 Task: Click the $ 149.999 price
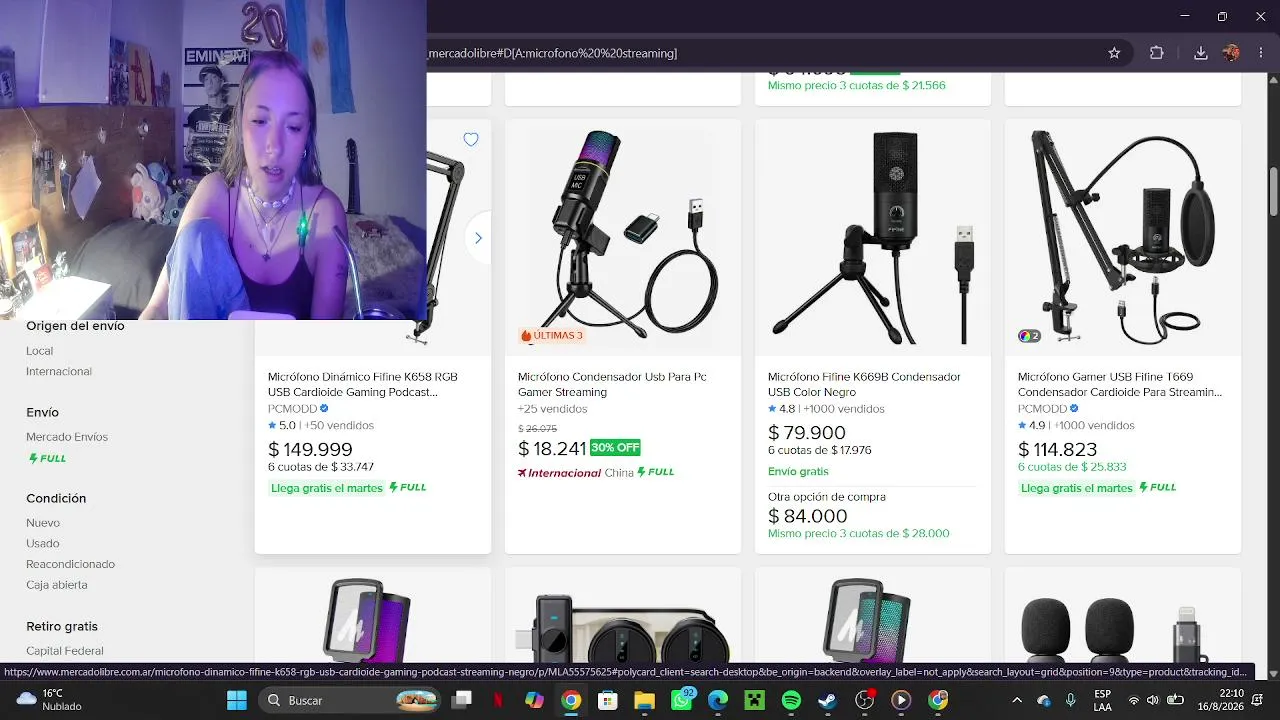[x=310, y=449]
